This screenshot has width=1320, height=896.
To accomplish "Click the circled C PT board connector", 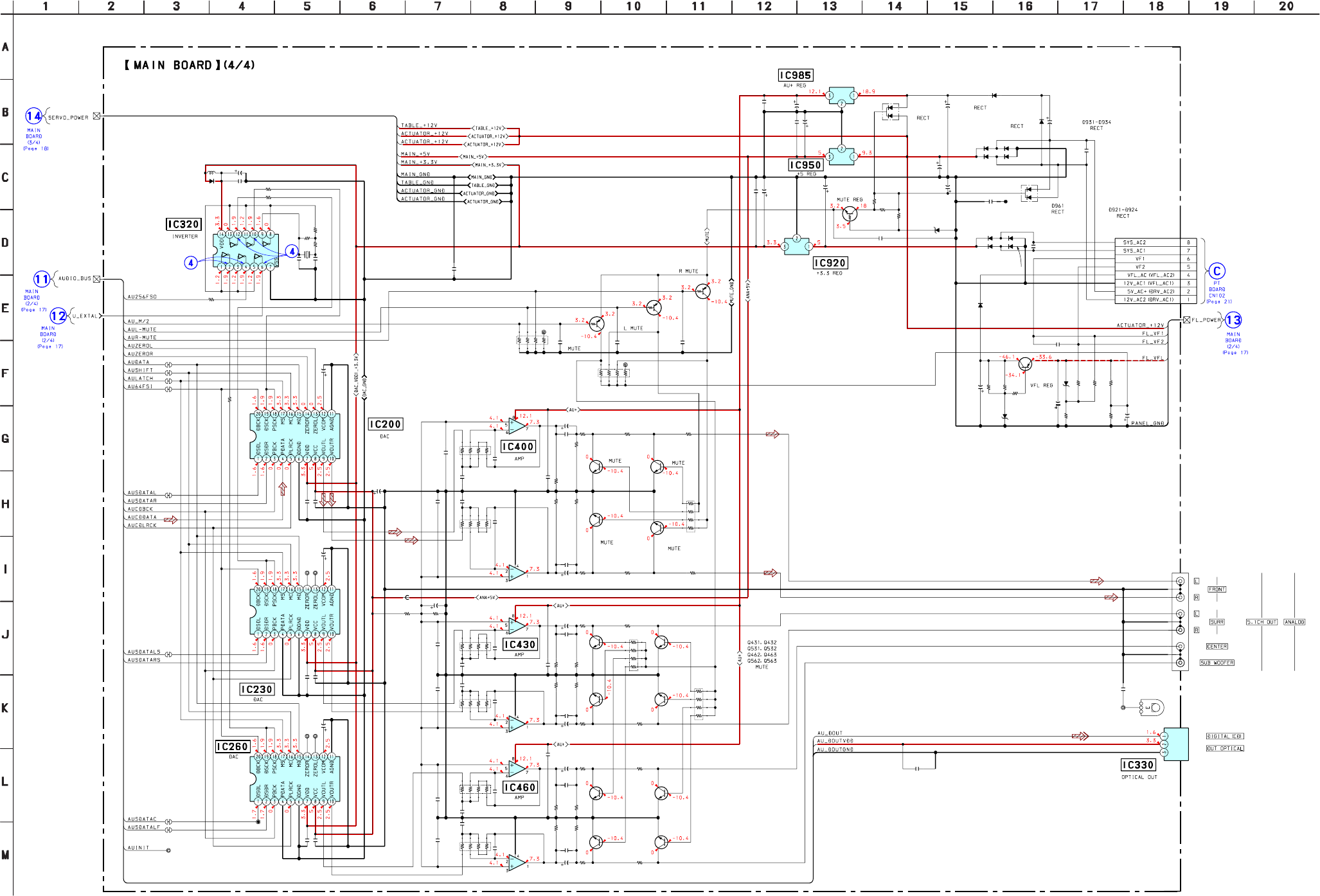I will 1217,271.
